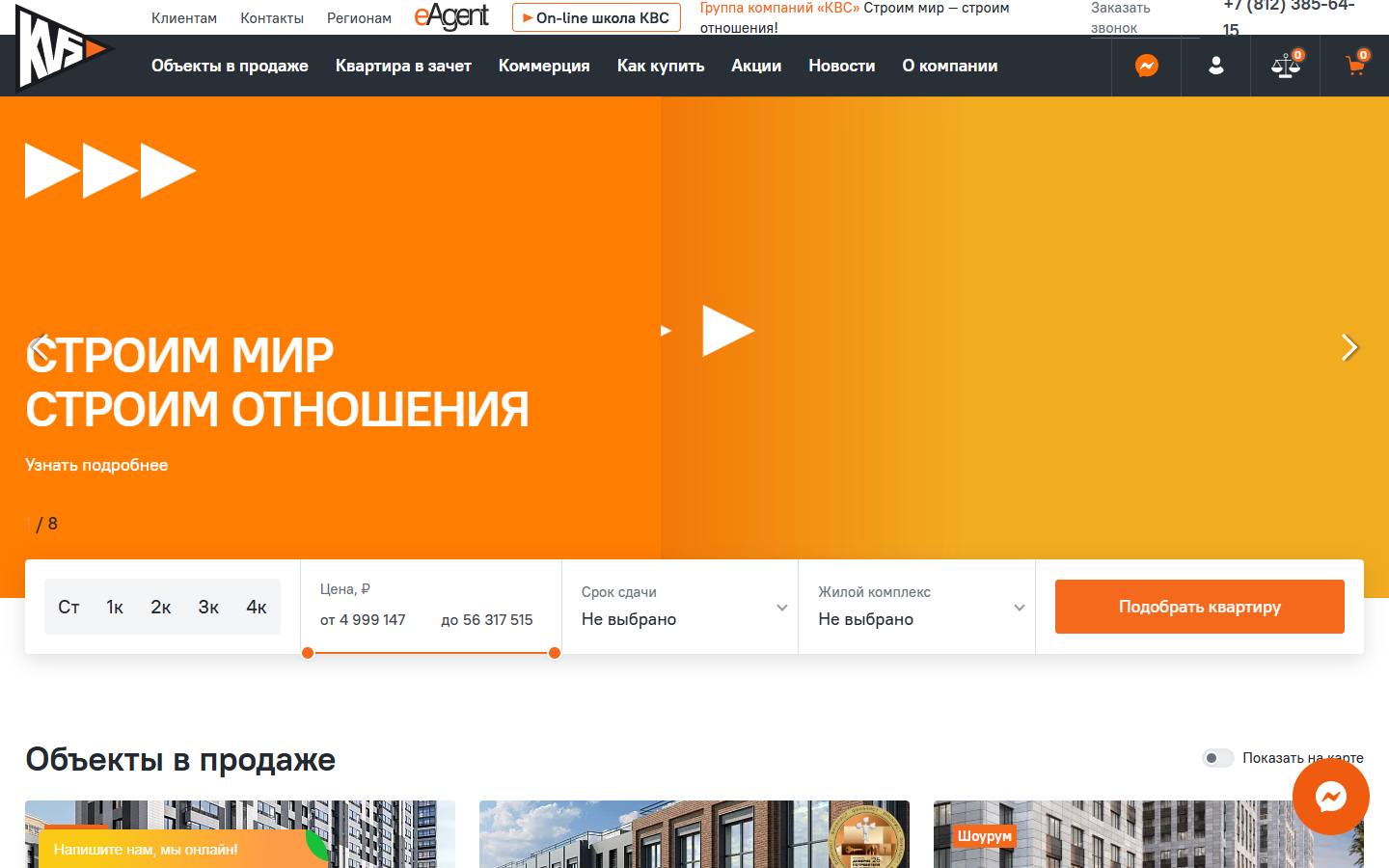Viewport: 1389px width, 868px height.
Task: Open the property card with Шоурум badge
Action: point(1149,834)
